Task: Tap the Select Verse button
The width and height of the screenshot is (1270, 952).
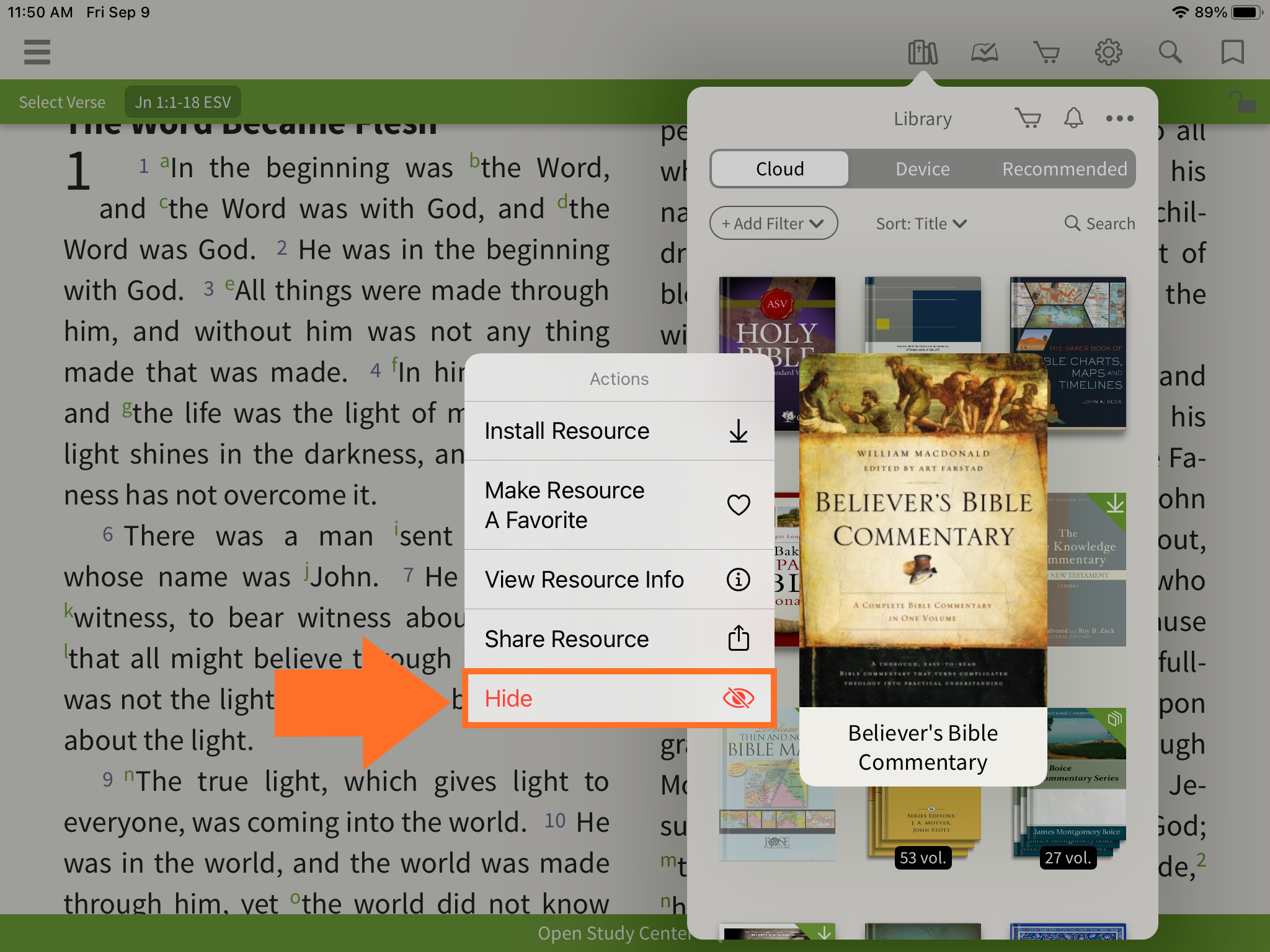Action: (62, 102)
